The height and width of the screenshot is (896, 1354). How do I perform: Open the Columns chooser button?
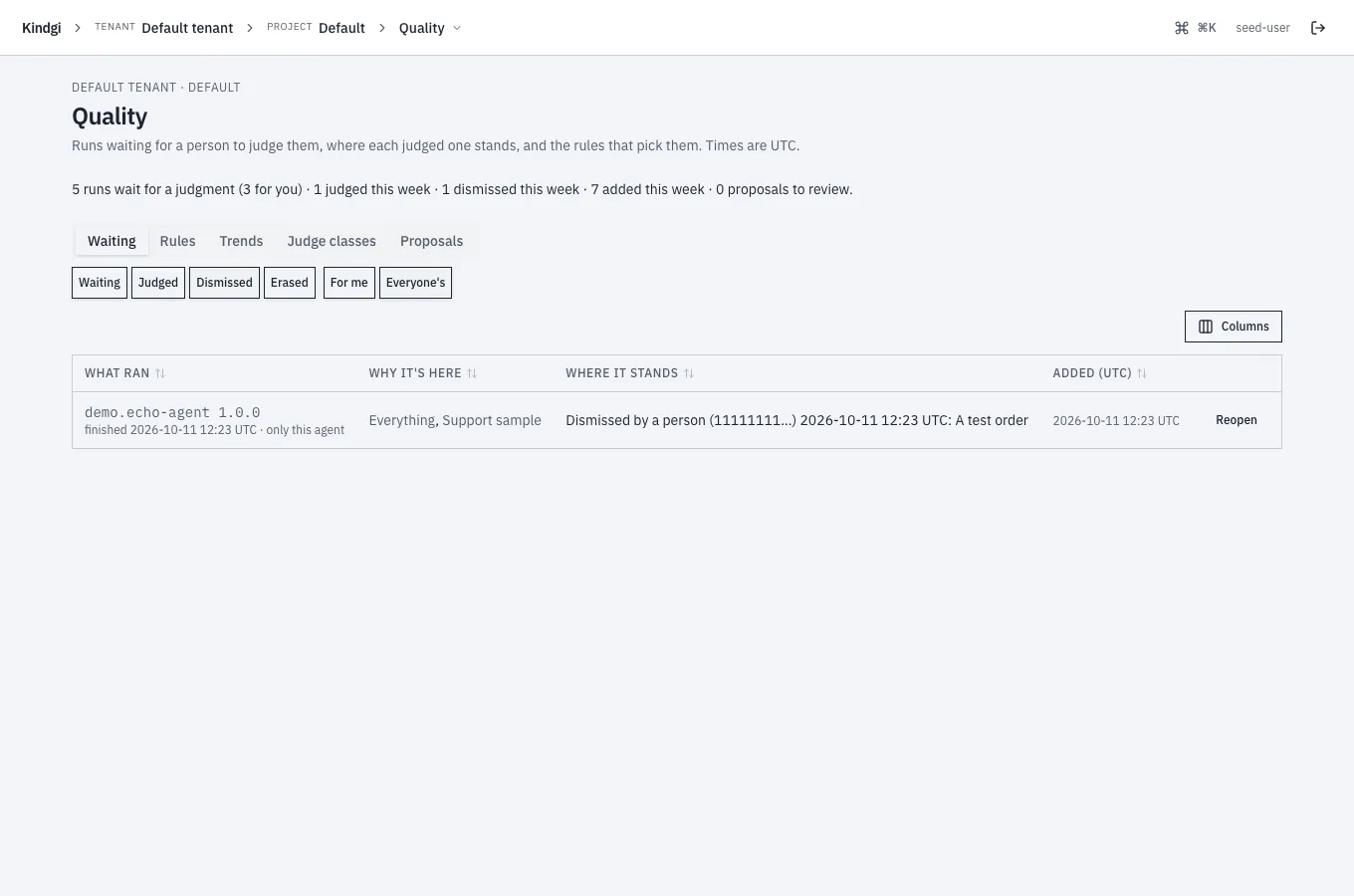[1233, 327]
